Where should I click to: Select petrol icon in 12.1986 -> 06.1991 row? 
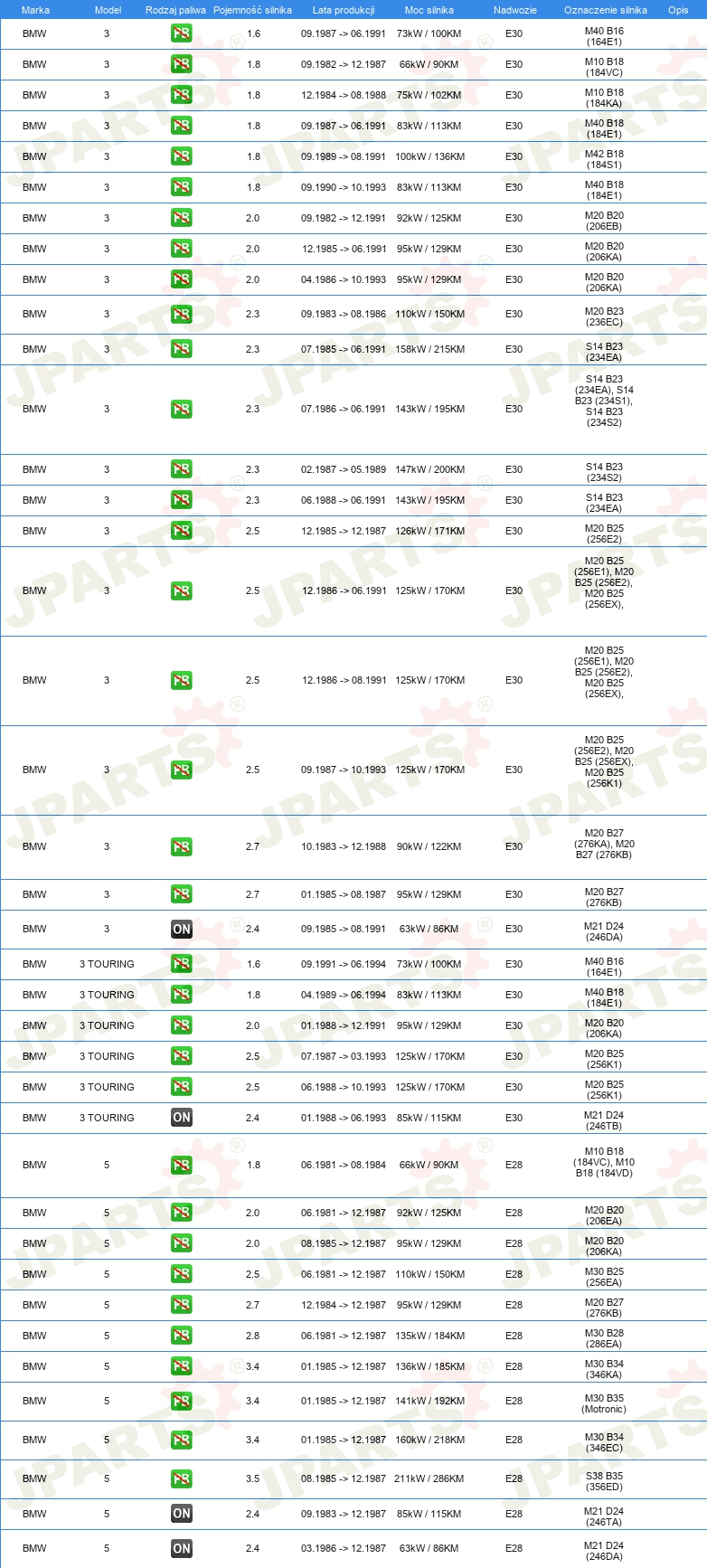[182, 590]
